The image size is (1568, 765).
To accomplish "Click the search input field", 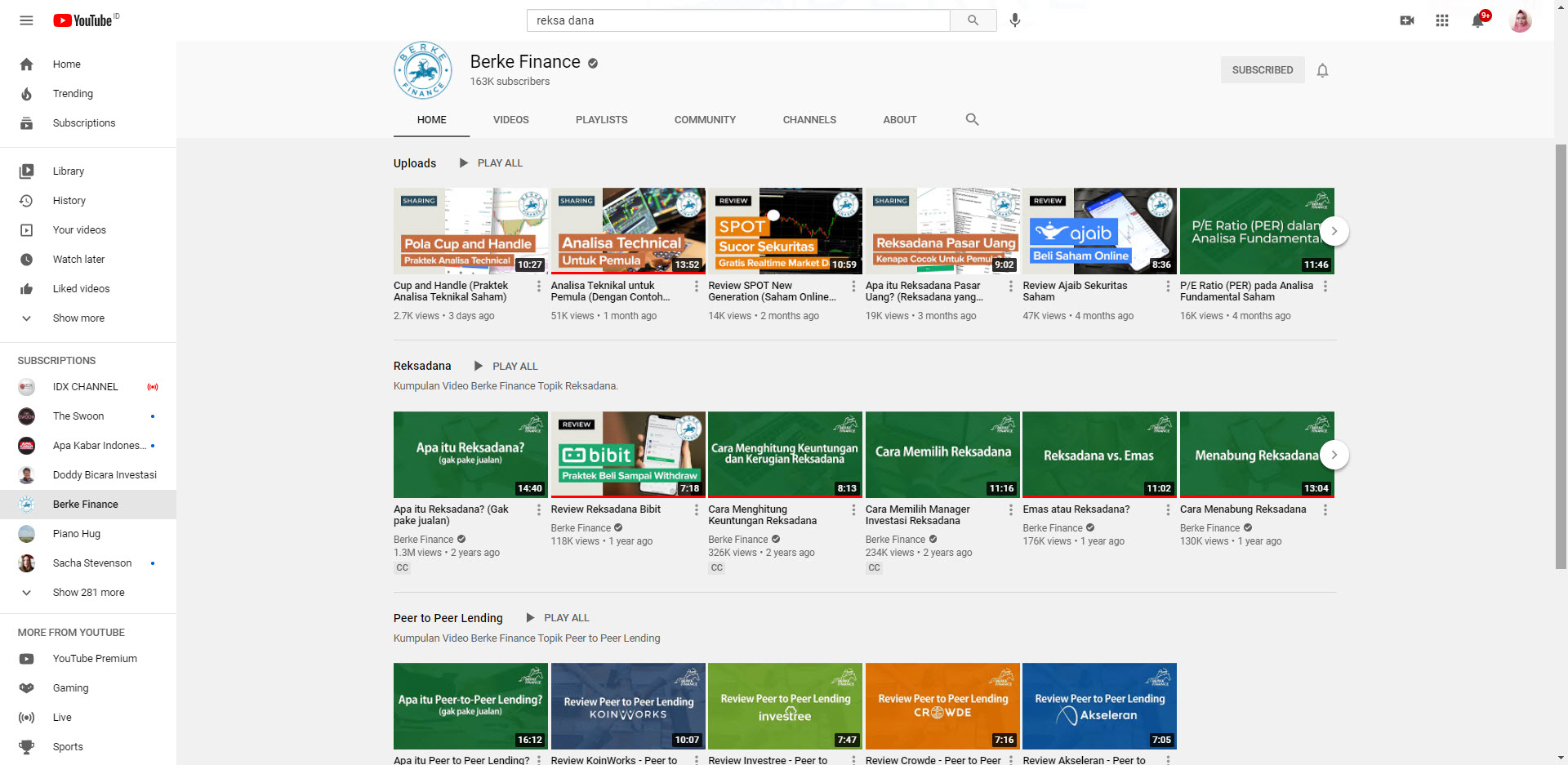I will 738,20.
